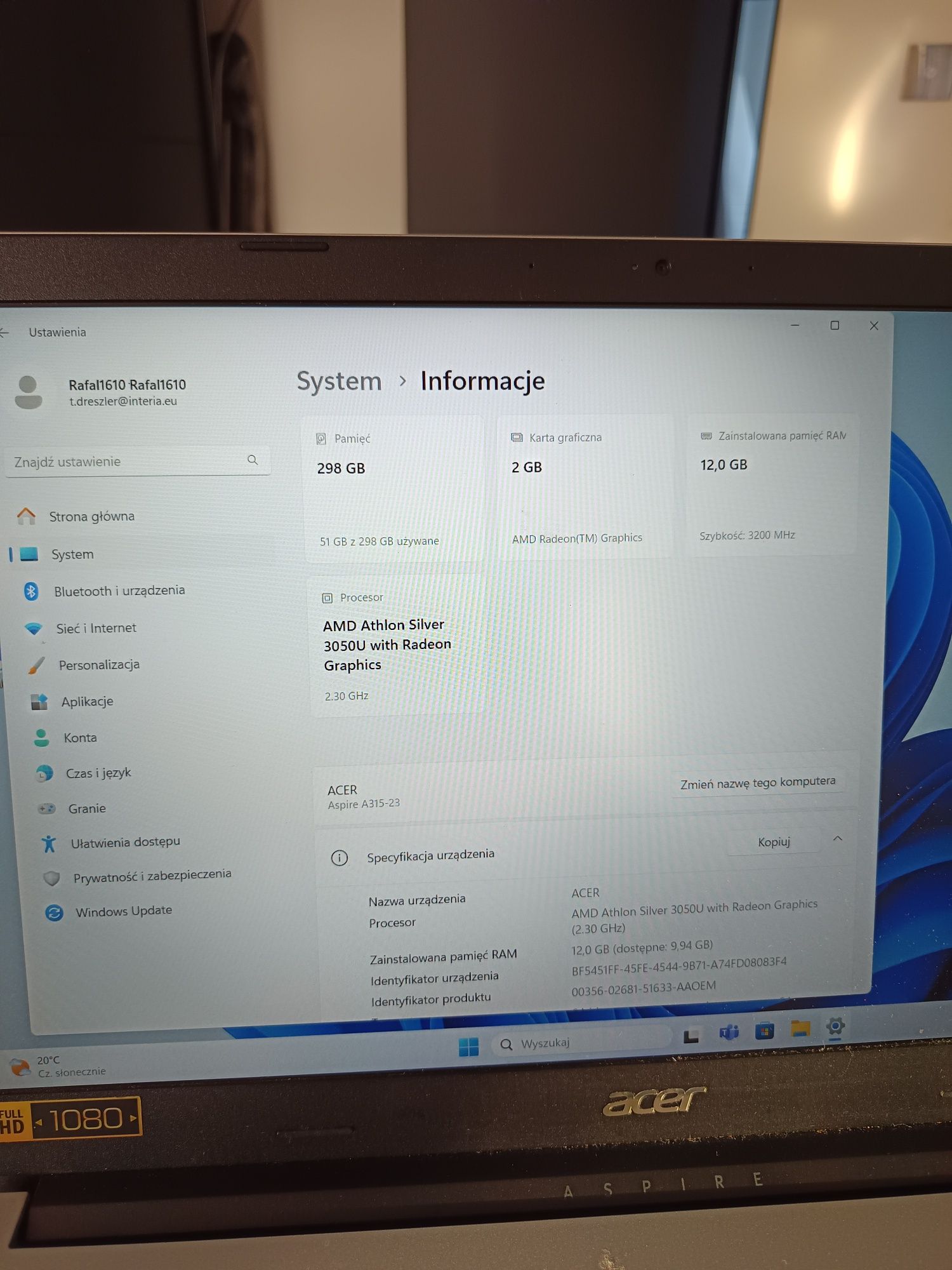Screen dimensions: 952x1270
Task: Click the gamepad icon for Granie
Action: coord(47,809)
